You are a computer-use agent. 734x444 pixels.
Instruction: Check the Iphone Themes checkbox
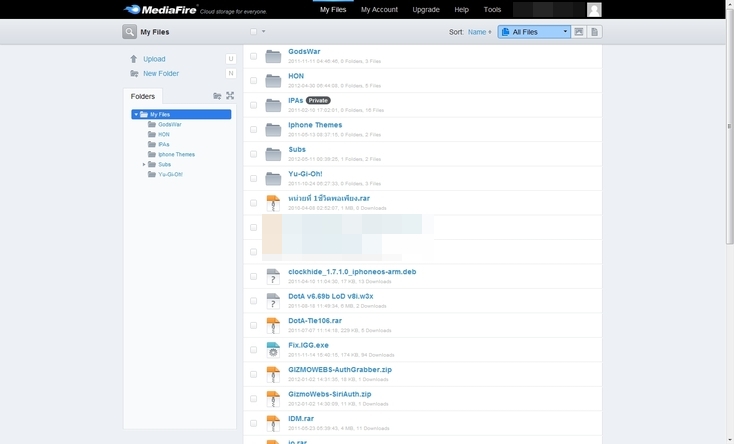tap(253, 129)
